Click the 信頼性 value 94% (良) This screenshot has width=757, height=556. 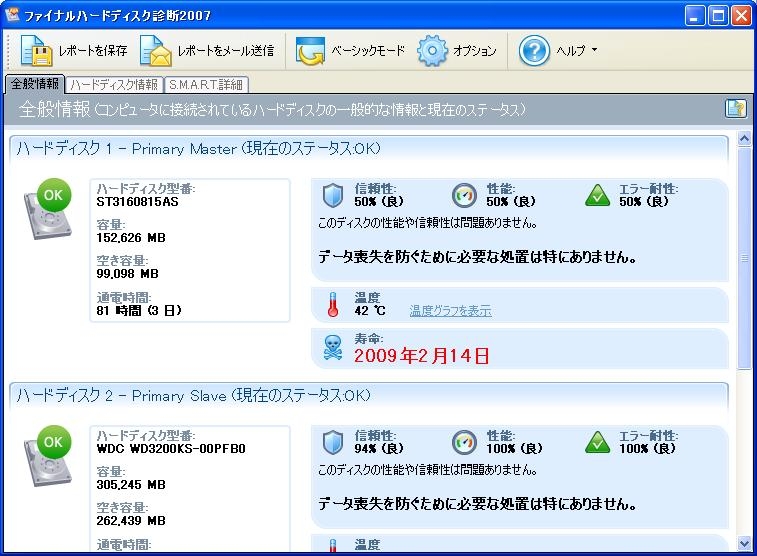tap(379, 449)
